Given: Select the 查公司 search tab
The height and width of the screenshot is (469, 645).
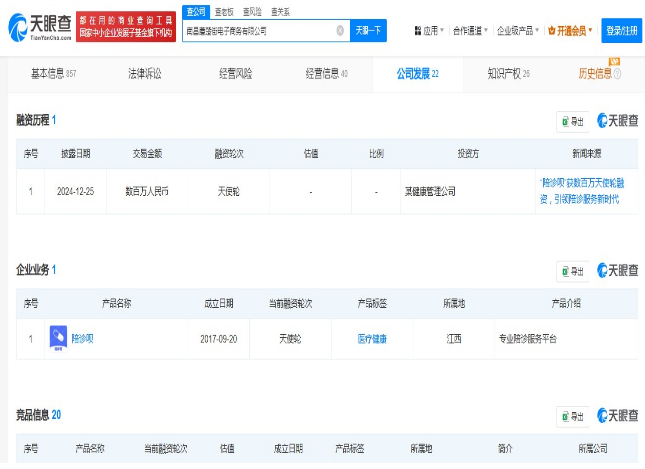Looking at the screenshot, I should pos(196,12).
